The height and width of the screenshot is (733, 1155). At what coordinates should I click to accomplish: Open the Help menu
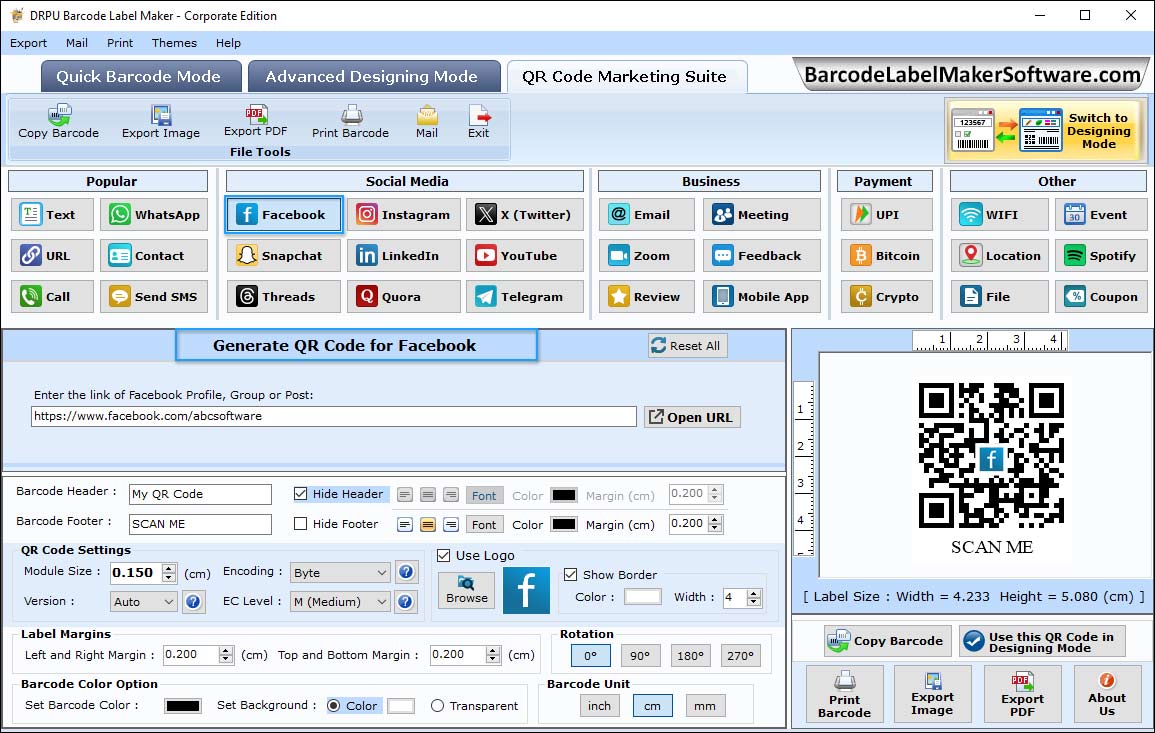click(x=228, y=43)
